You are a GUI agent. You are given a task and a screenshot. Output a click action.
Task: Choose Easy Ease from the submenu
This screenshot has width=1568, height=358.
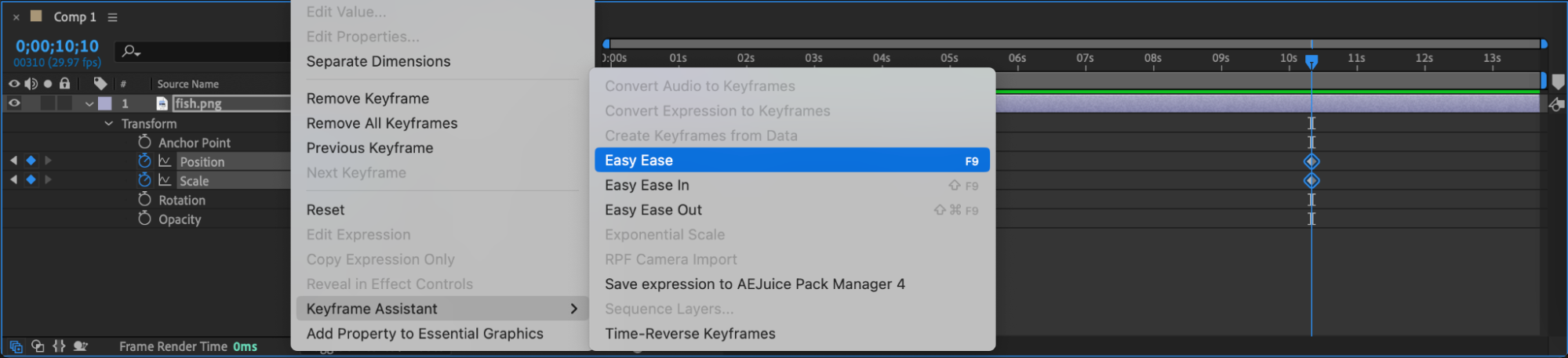pos(791,161)
